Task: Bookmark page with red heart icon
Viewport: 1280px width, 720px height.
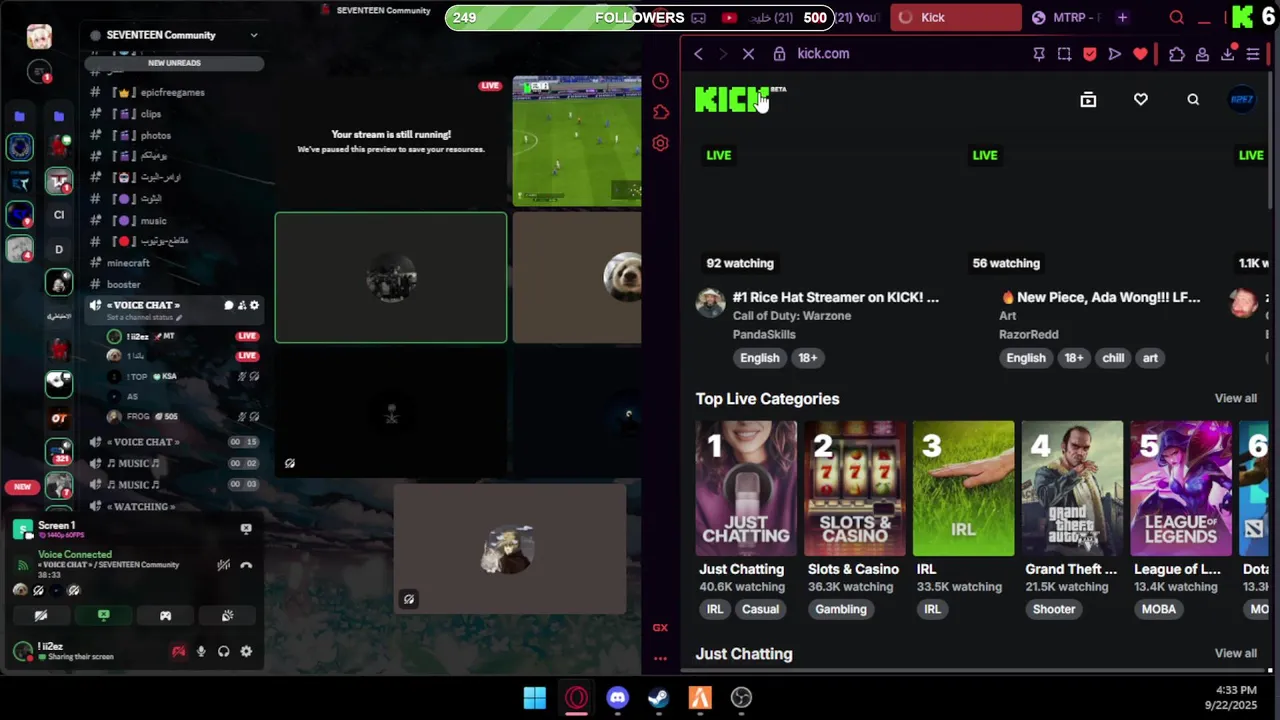Action: [1140, 54]
